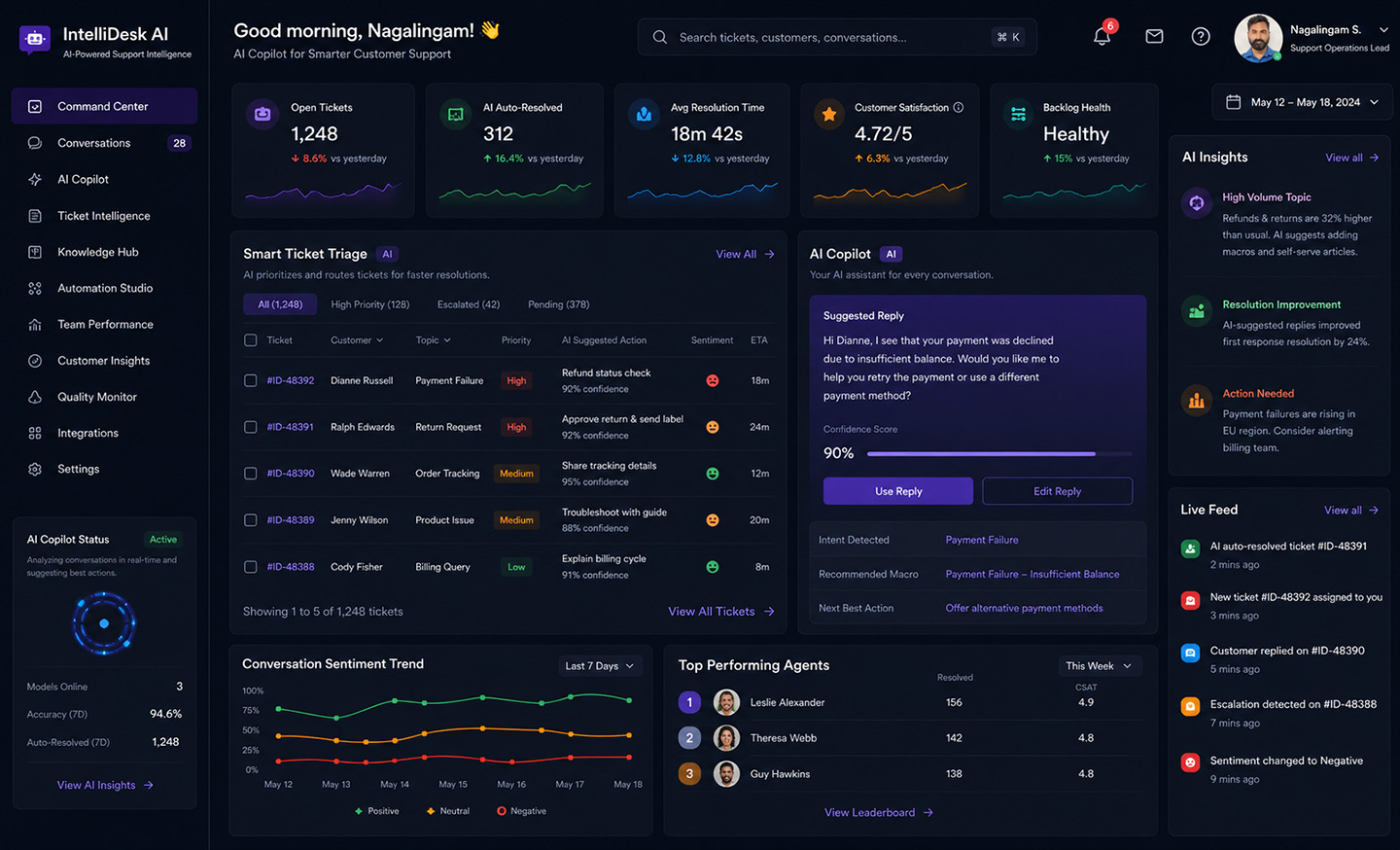This screenshot has width=1400, height=850.
Task: Toggle the select-all tickets header checkbox
Action: click(251, 340)
